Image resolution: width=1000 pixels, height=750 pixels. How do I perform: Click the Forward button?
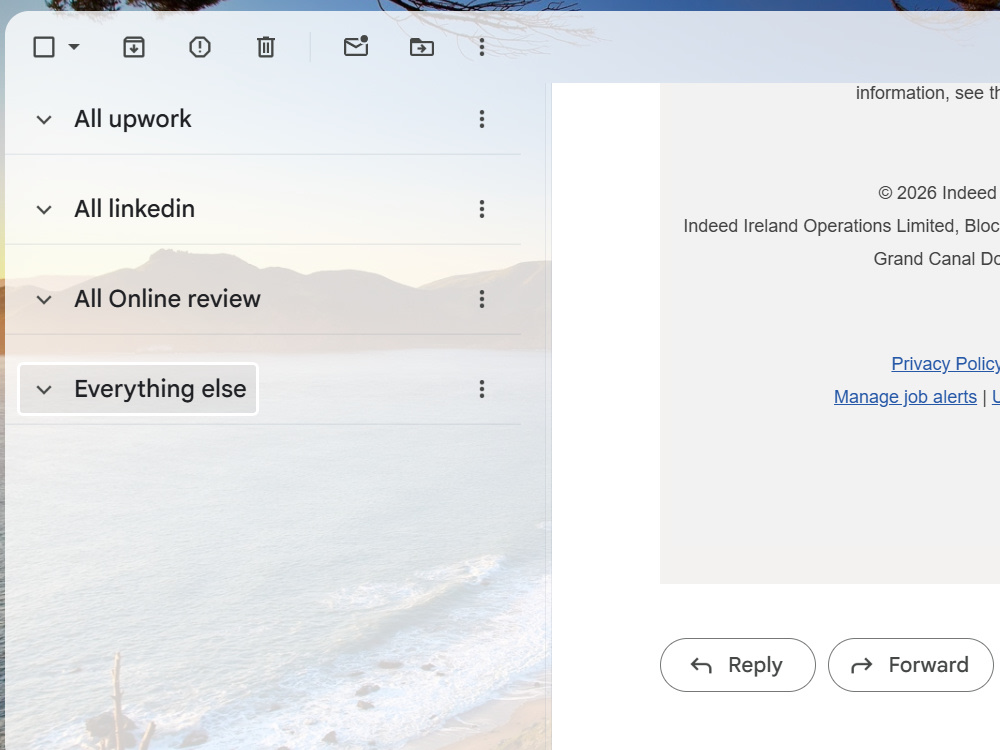(x=911, y=665)
